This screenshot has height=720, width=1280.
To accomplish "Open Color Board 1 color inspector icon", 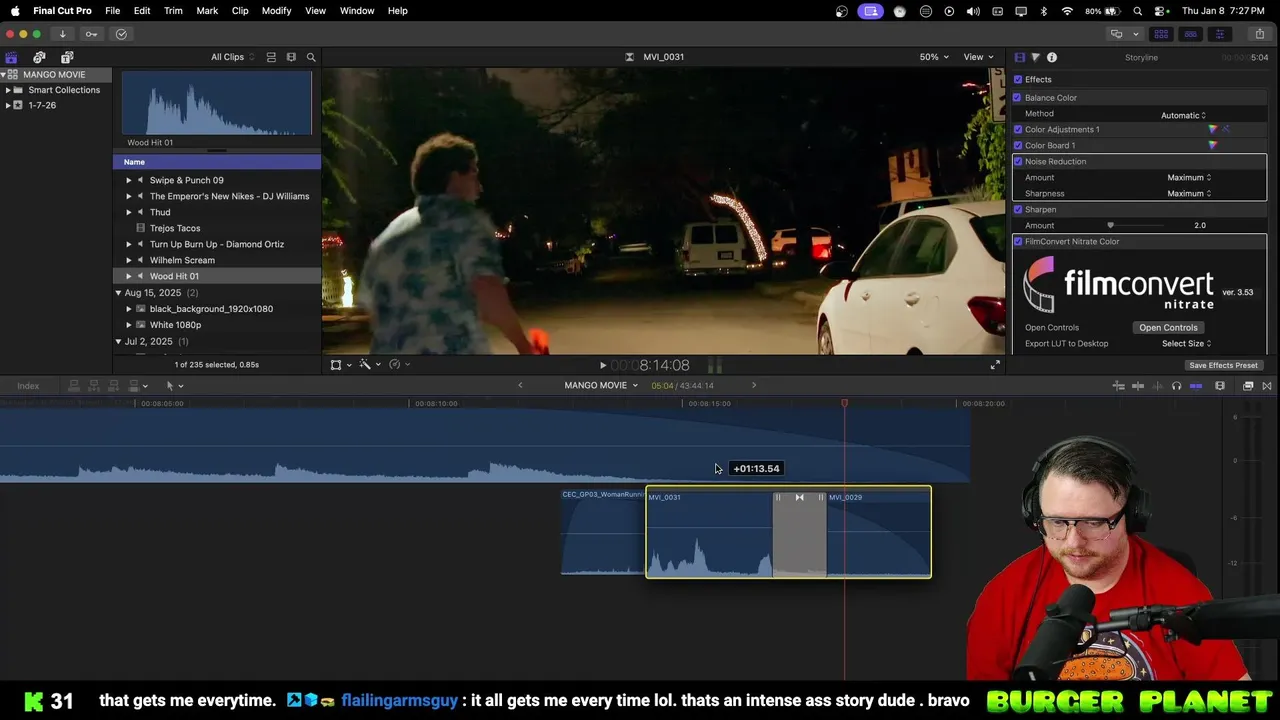I will pos(1213,145).
